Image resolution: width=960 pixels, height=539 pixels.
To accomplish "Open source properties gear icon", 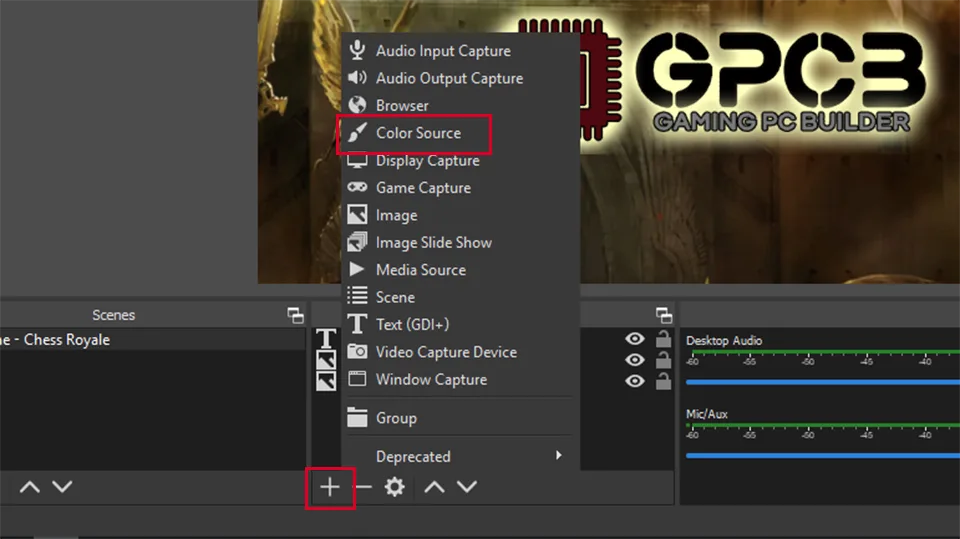I will (394, 487).
